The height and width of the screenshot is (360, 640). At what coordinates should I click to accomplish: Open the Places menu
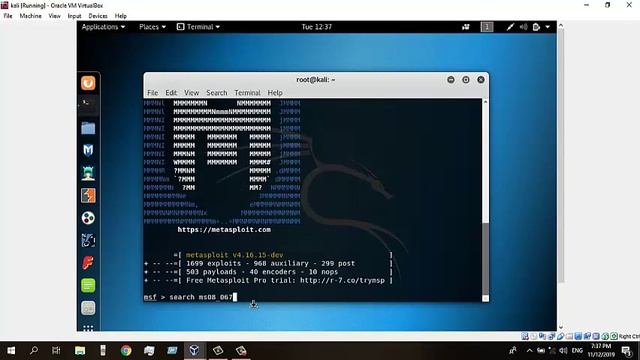[152, 27]
